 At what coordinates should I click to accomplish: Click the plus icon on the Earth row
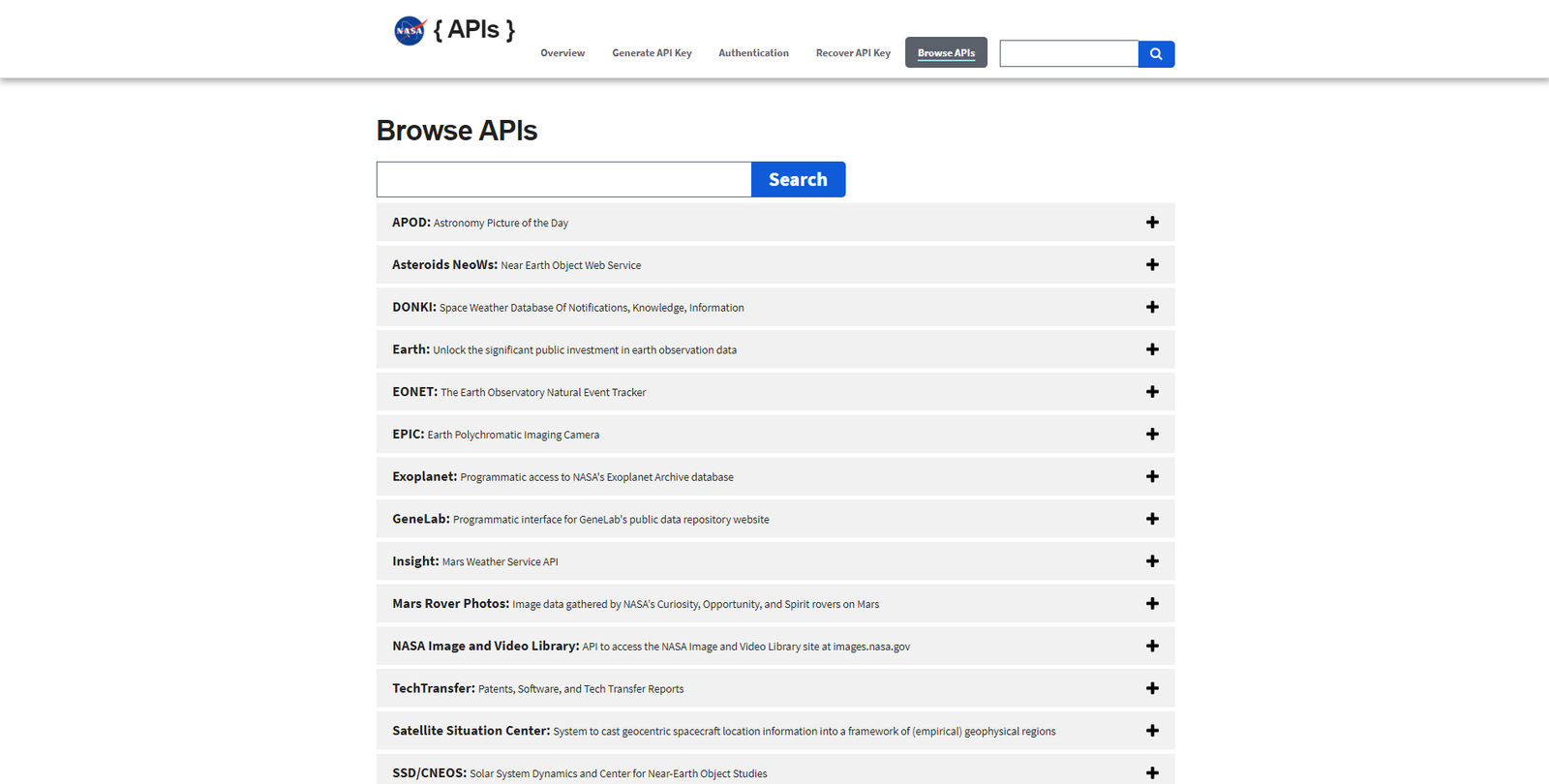click(x=1152, y=349)
